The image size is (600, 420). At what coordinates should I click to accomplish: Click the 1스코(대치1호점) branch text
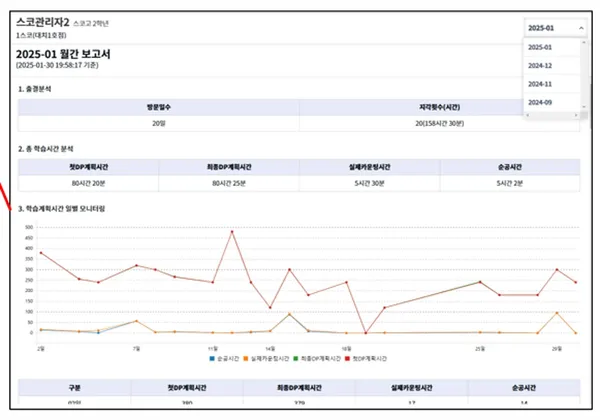tap(41, 35)
